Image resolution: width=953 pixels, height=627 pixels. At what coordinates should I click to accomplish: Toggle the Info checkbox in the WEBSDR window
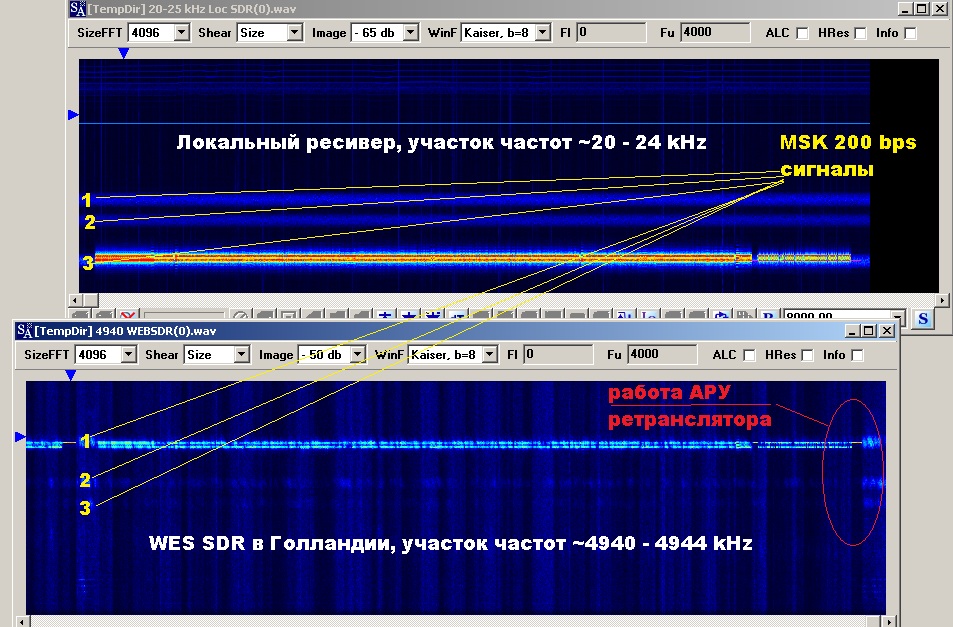tap(857, 355)
